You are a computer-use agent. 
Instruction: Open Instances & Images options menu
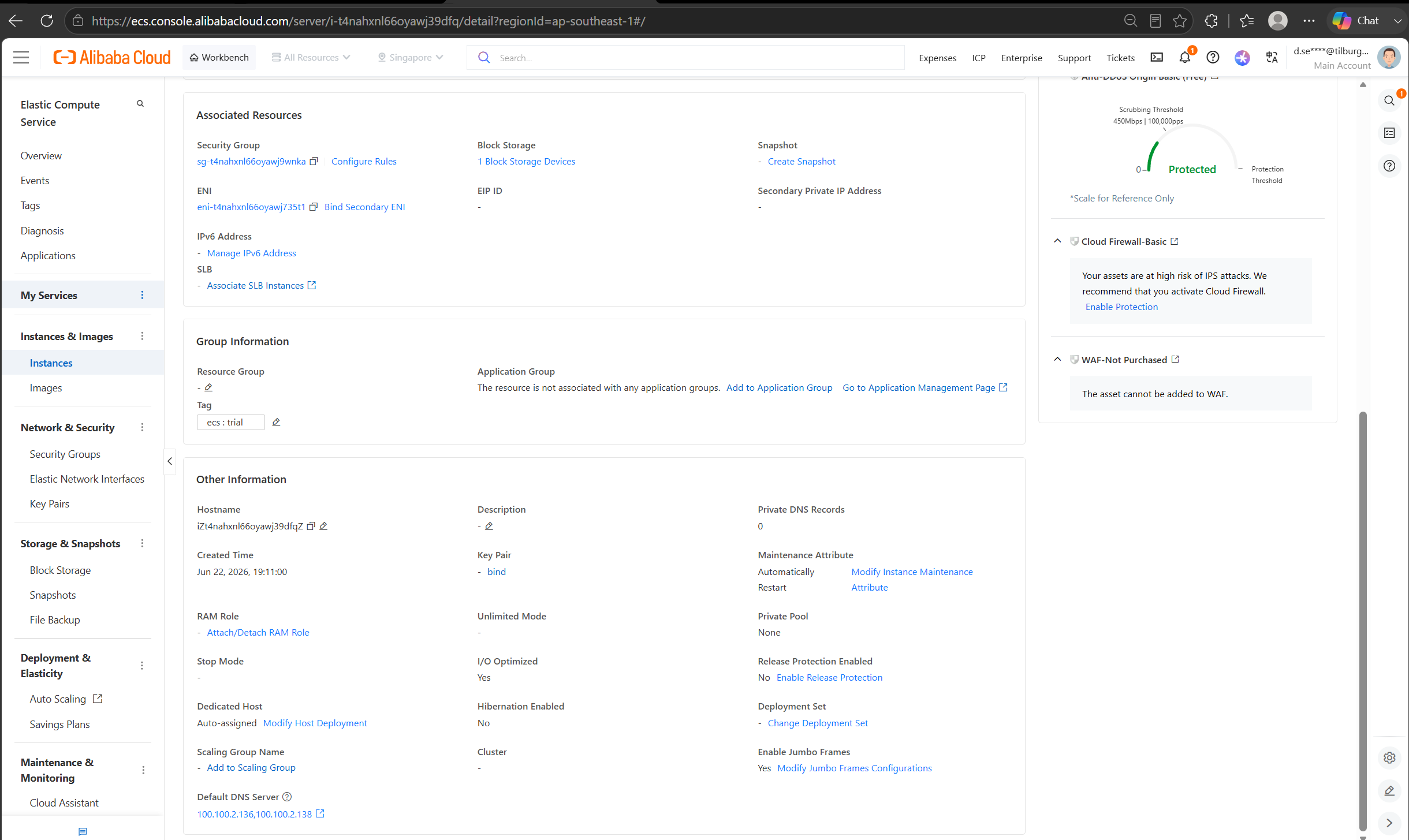point(142,336)
